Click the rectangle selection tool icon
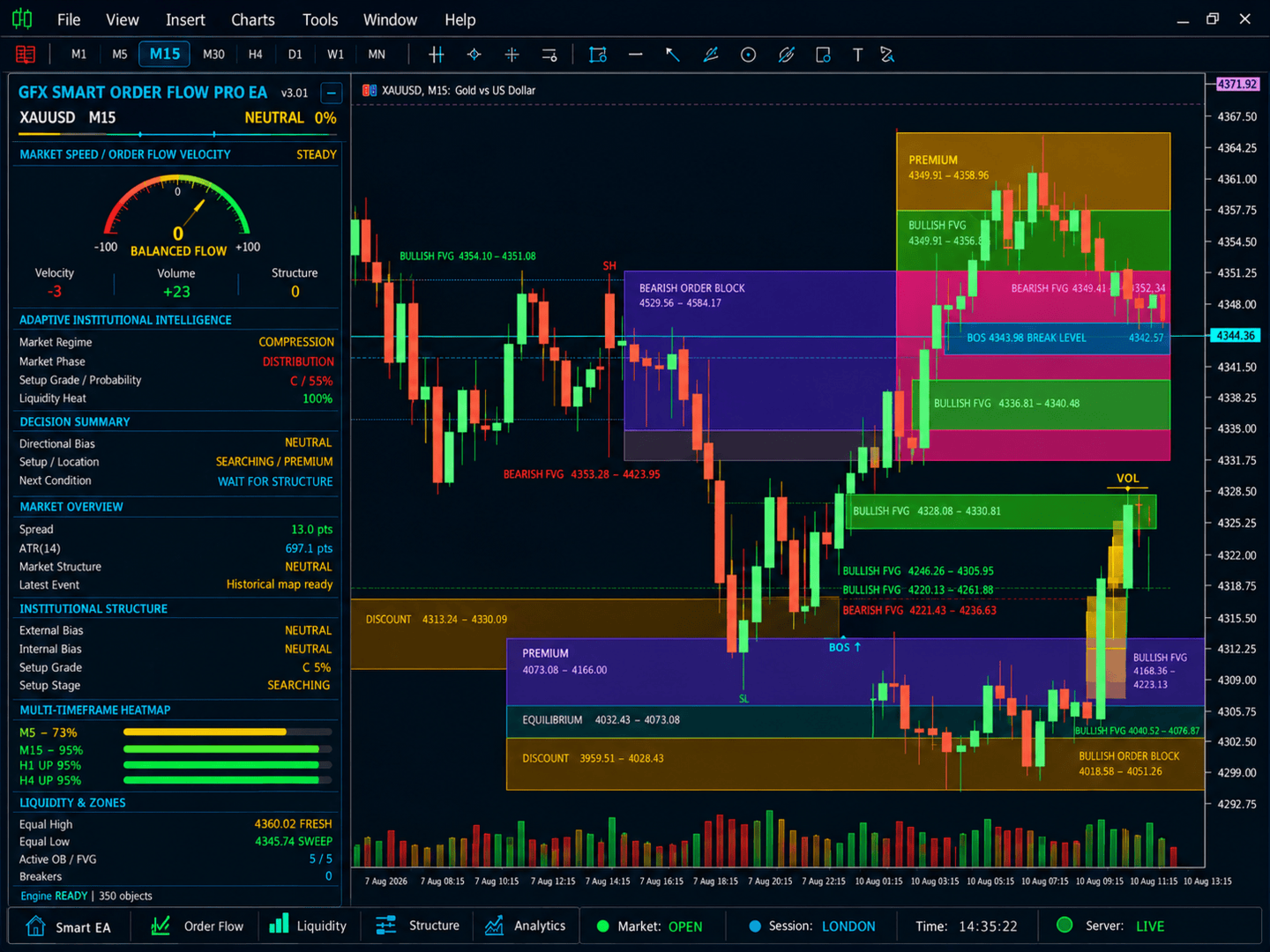Image resolution: width=1270 pixels, height=952 pixels. [x=598, y=55]
